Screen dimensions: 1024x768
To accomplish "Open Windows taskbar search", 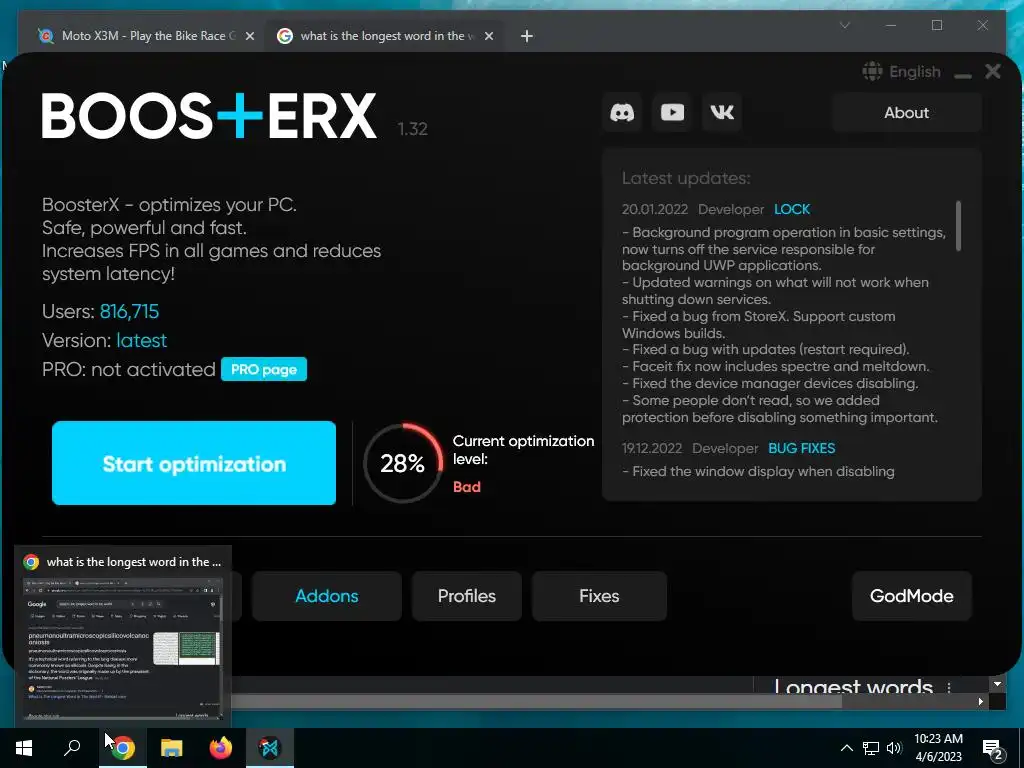I will click(72, 748).
